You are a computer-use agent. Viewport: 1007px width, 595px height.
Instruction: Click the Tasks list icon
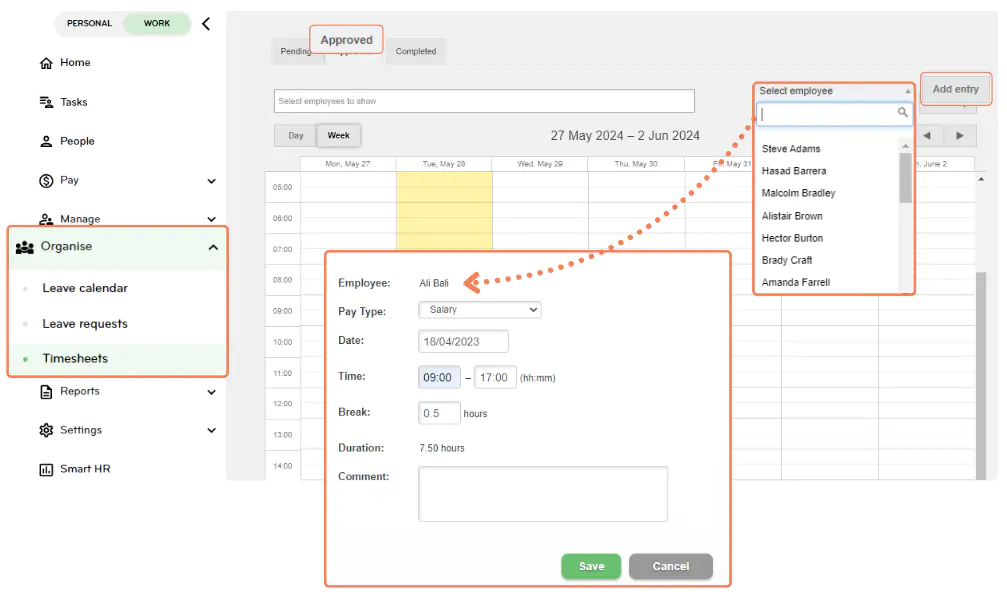(46, 102)
